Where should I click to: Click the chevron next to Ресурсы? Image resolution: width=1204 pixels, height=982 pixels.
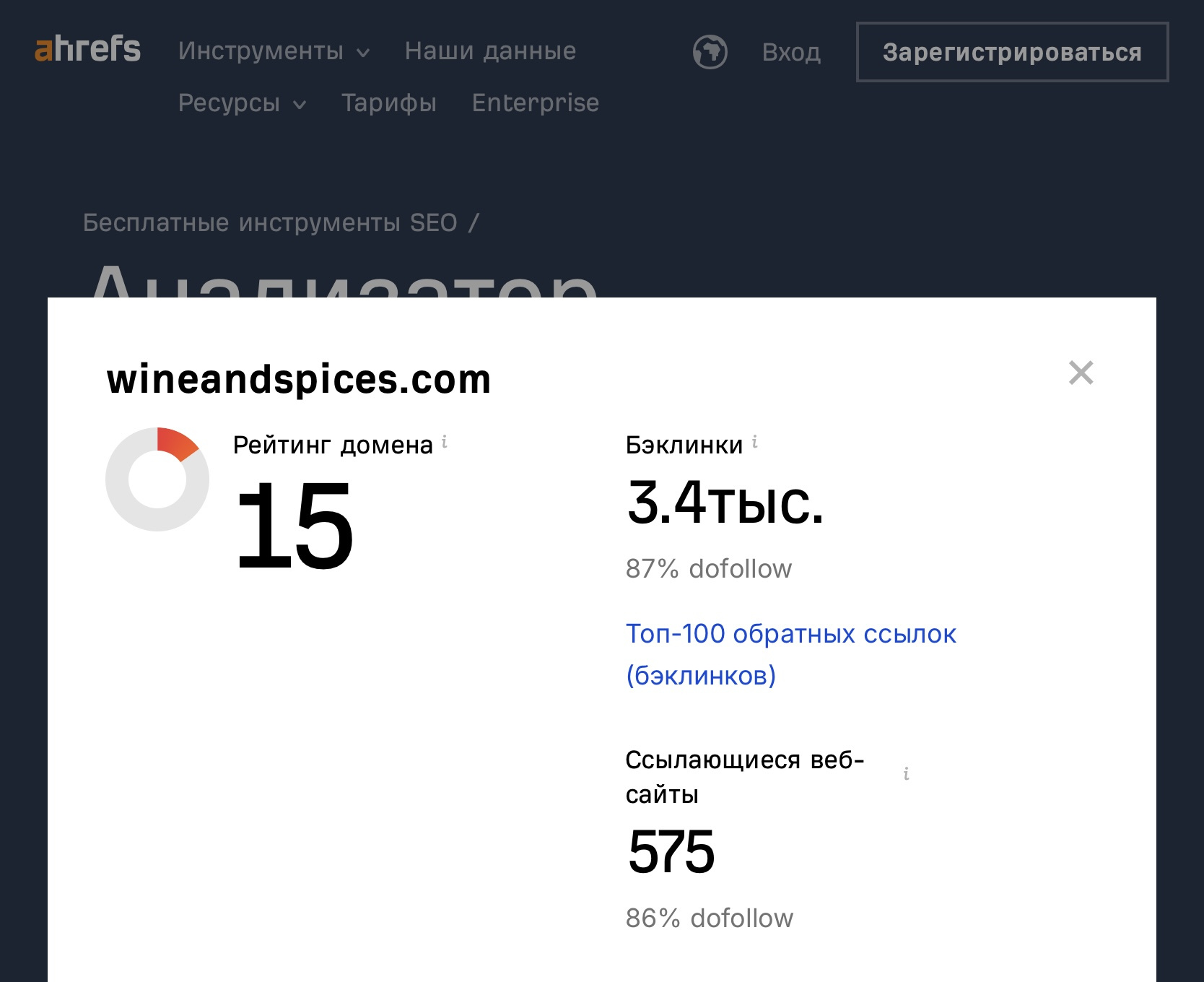[x=300, y=105]
